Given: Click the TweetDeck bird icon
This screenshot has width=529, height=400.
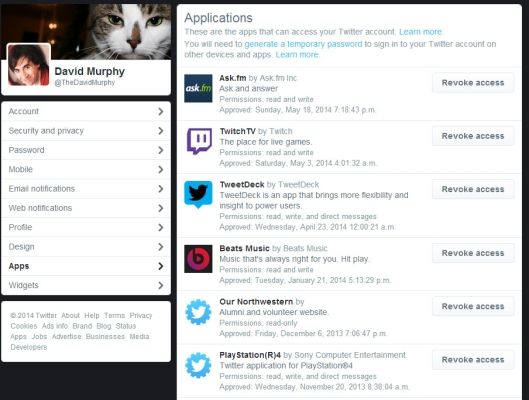Looking at the screenshot, I should pos(198,195).
